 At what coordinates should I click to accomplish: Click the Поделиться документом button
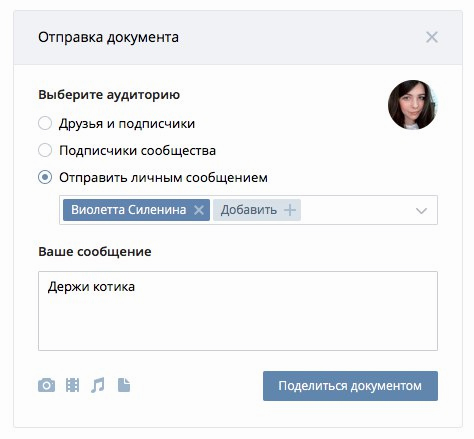[x=350, y=386]
